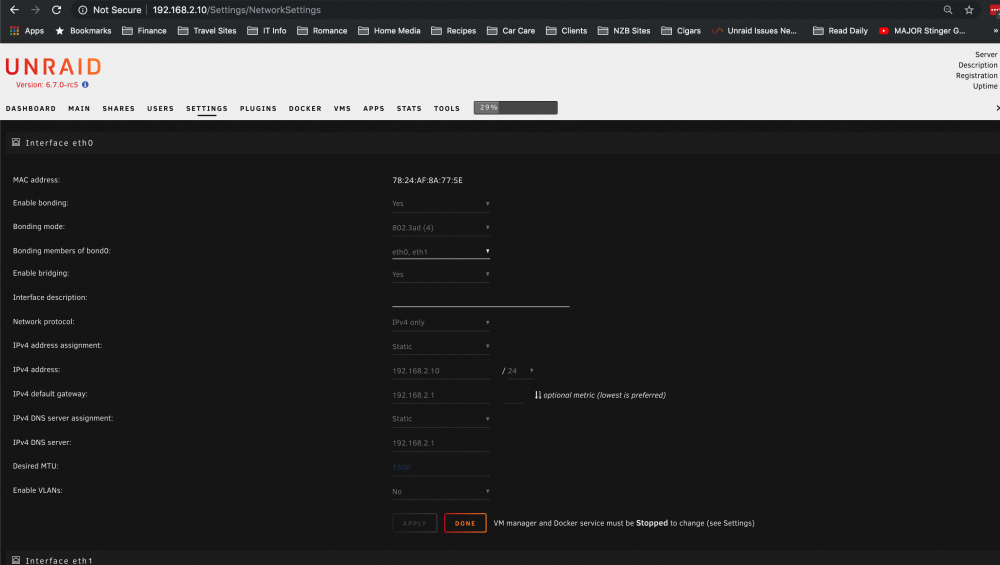
Task: Click the Apply button
Action: (x=415, y=523)
